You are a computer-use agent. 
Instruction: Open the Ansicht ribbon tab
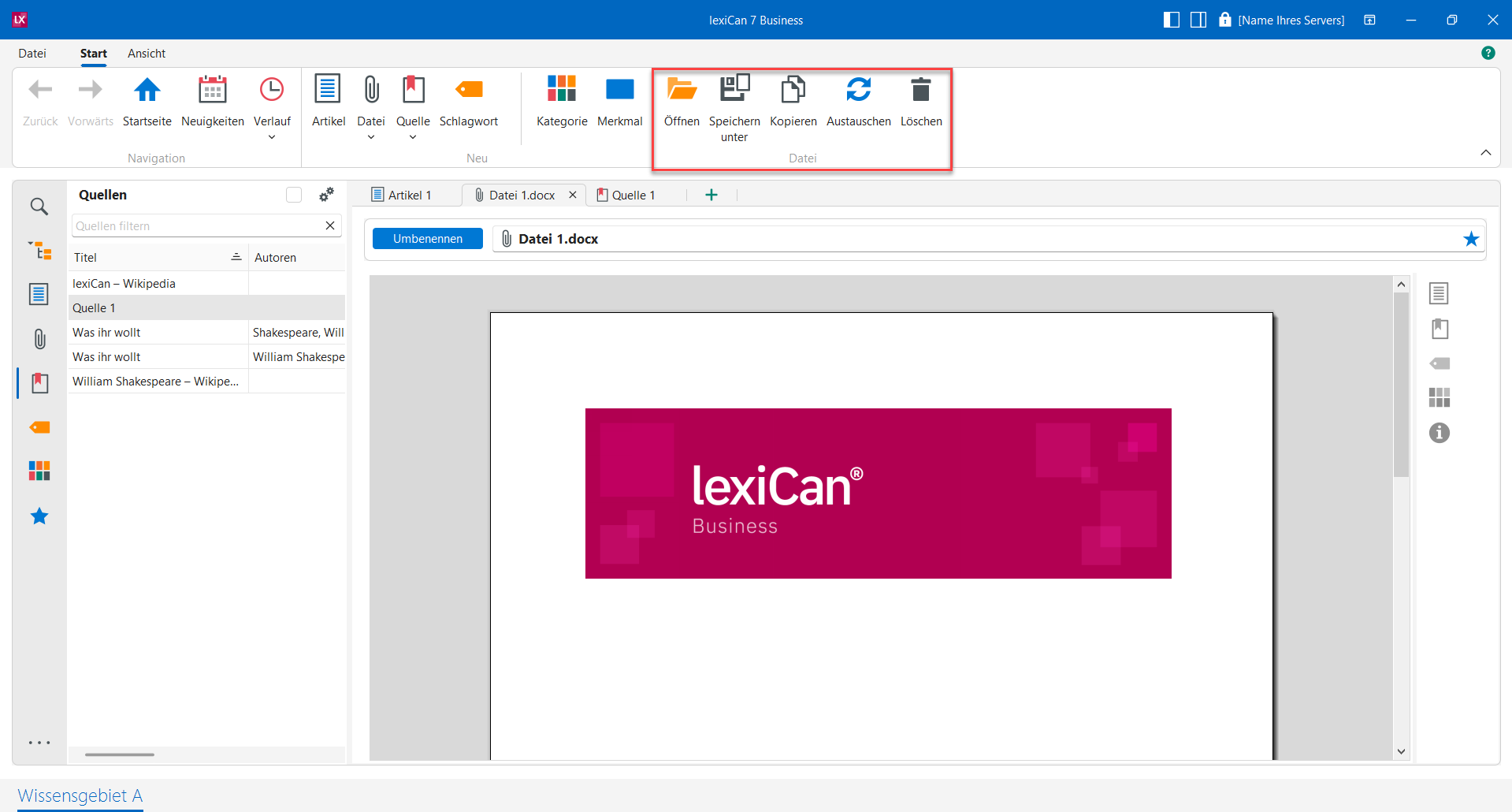147,54
